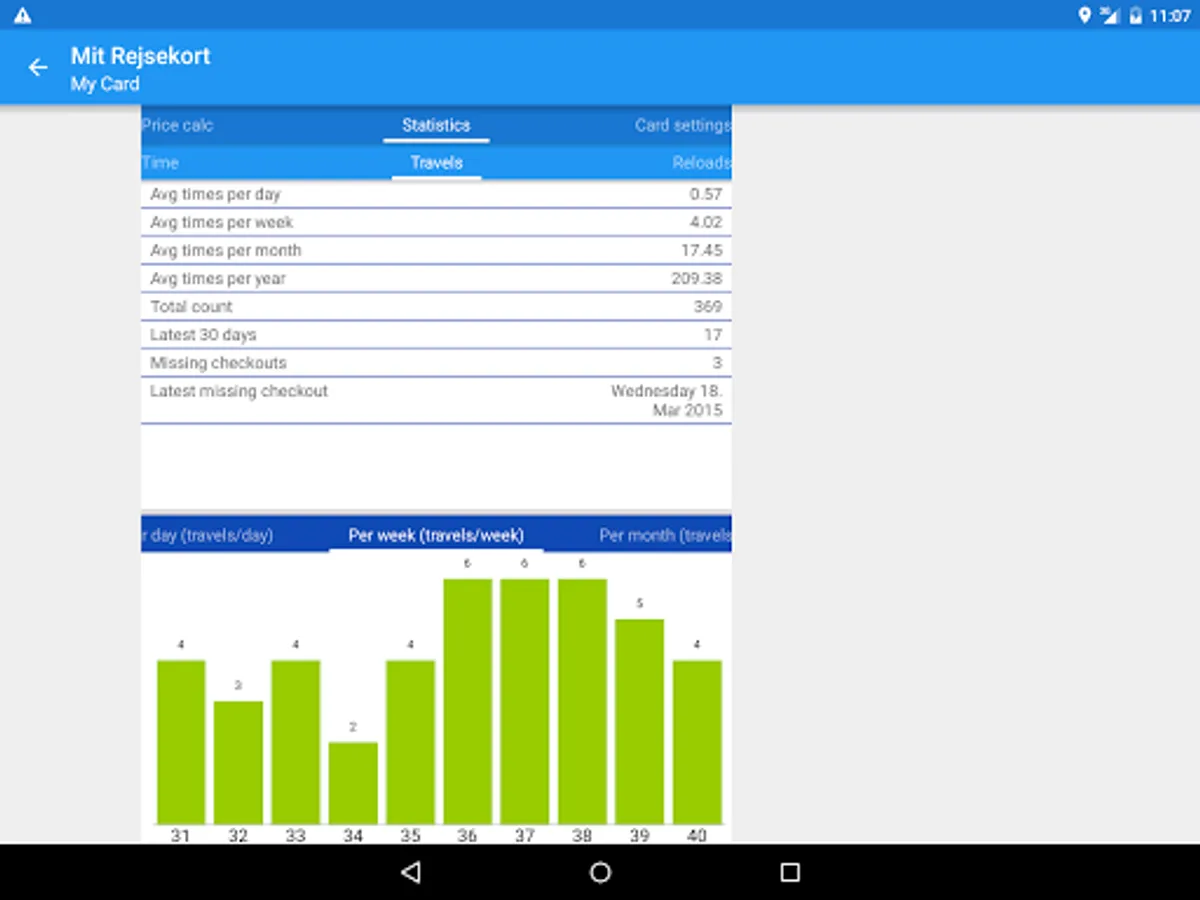The image size is (1200, 900).
Task: Tap the battery status icon
Action: coord(1135,16)
